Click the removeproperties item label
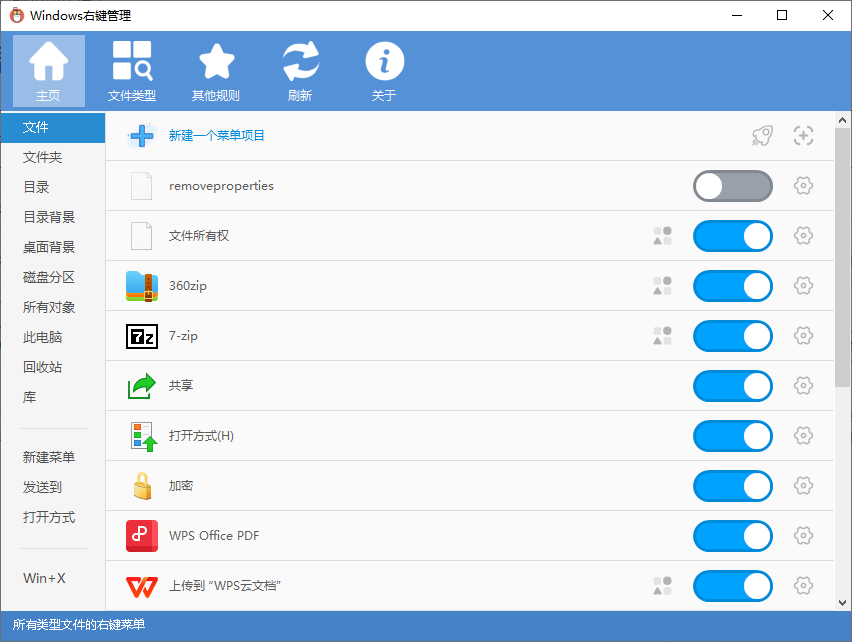The height and width of the screenshot is (642, 852). click(x=221, y=186)
